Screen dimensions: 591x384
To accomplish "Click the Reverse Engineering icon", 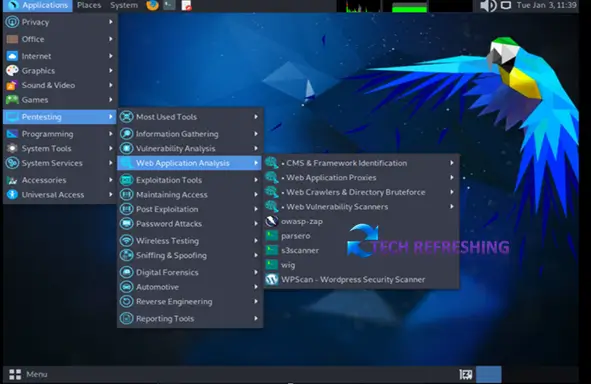I will click(x=127, y=301).
